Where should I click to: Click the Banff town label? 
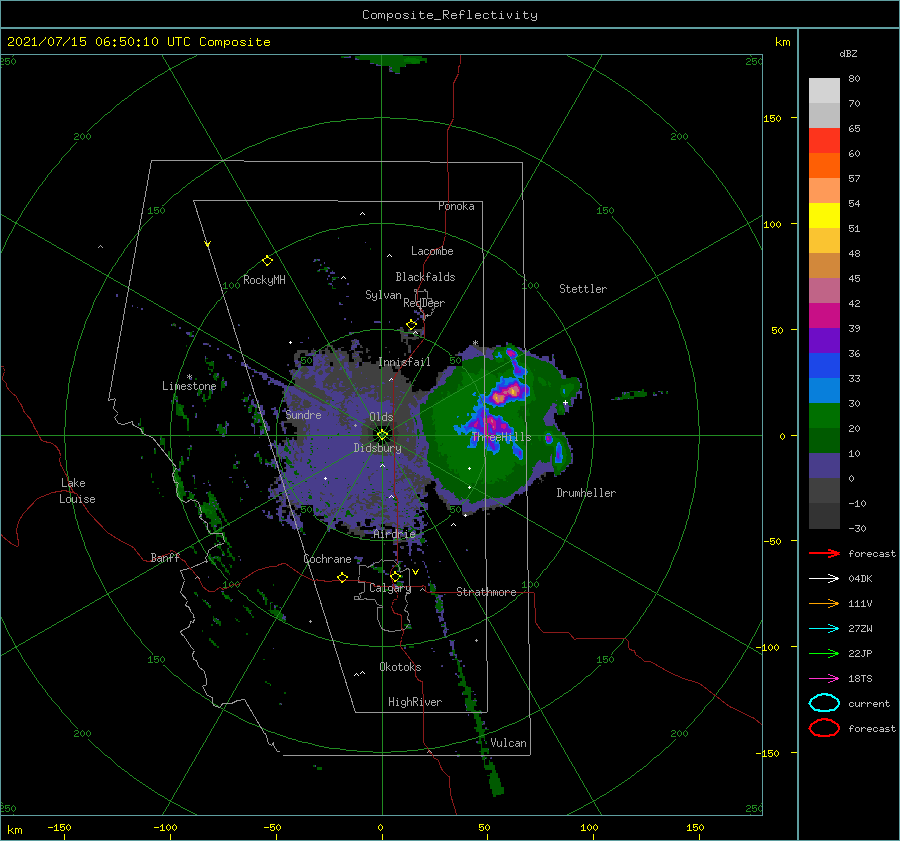click(165, 557)
